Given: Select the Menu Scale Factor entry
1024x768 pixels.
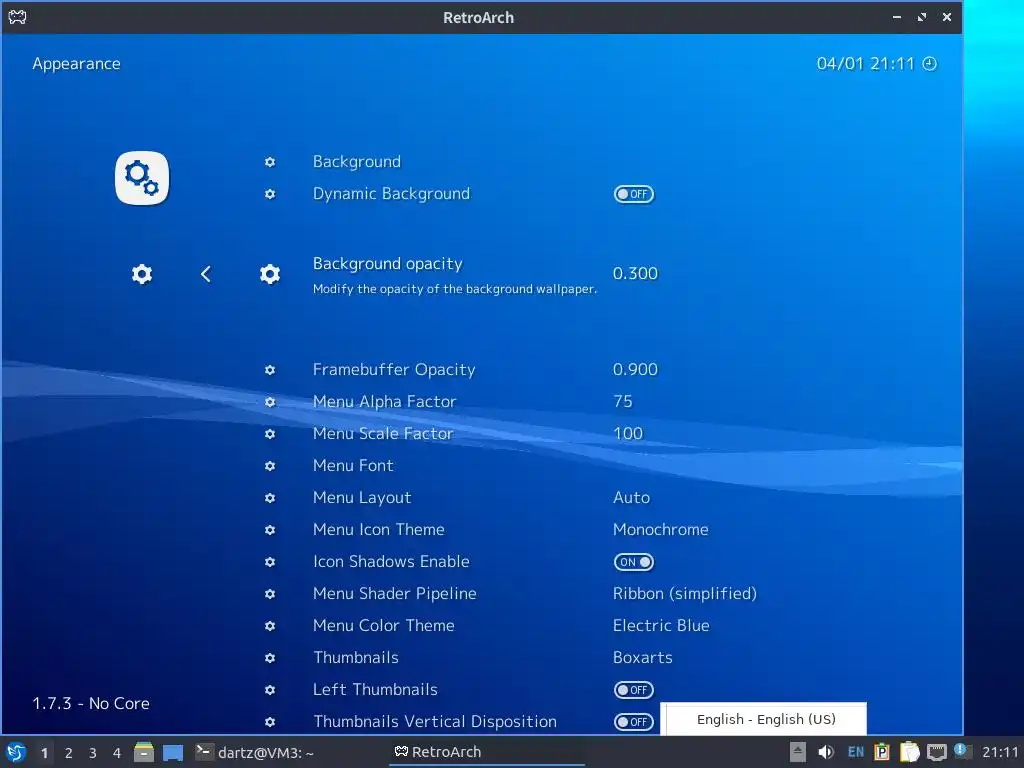Looking at the screenshot, I should (x=383, y=434).
